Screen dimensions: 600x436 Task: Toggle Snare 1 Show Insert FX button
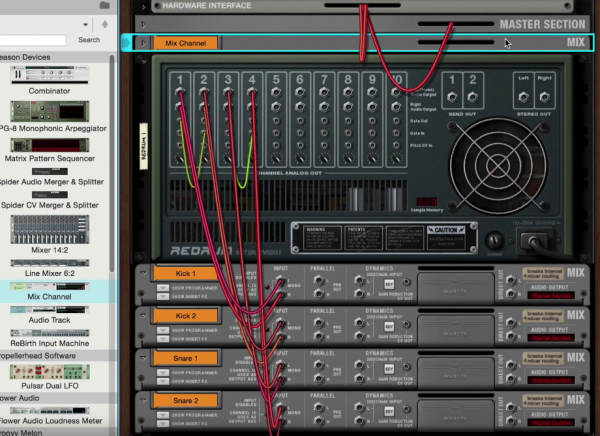pyautogui.click(x=163, y=381)
